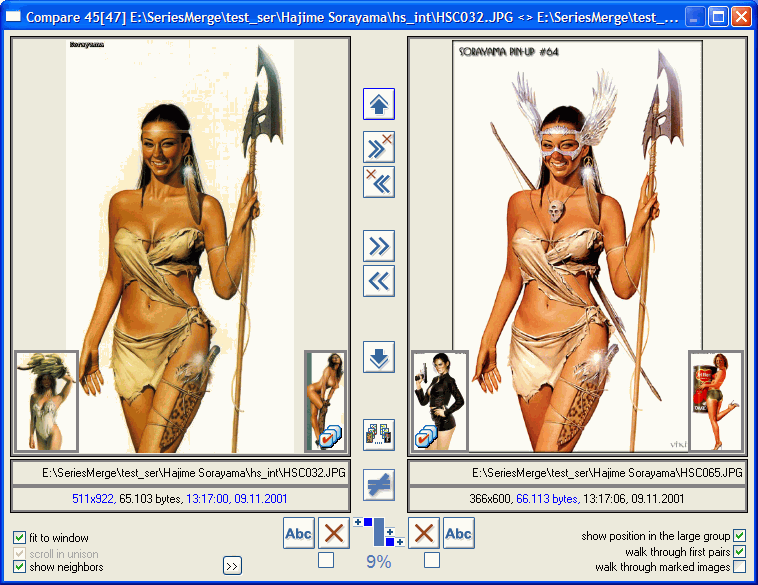Click the plain double right chevron button

pyautogui.click(x=379, y=246)
